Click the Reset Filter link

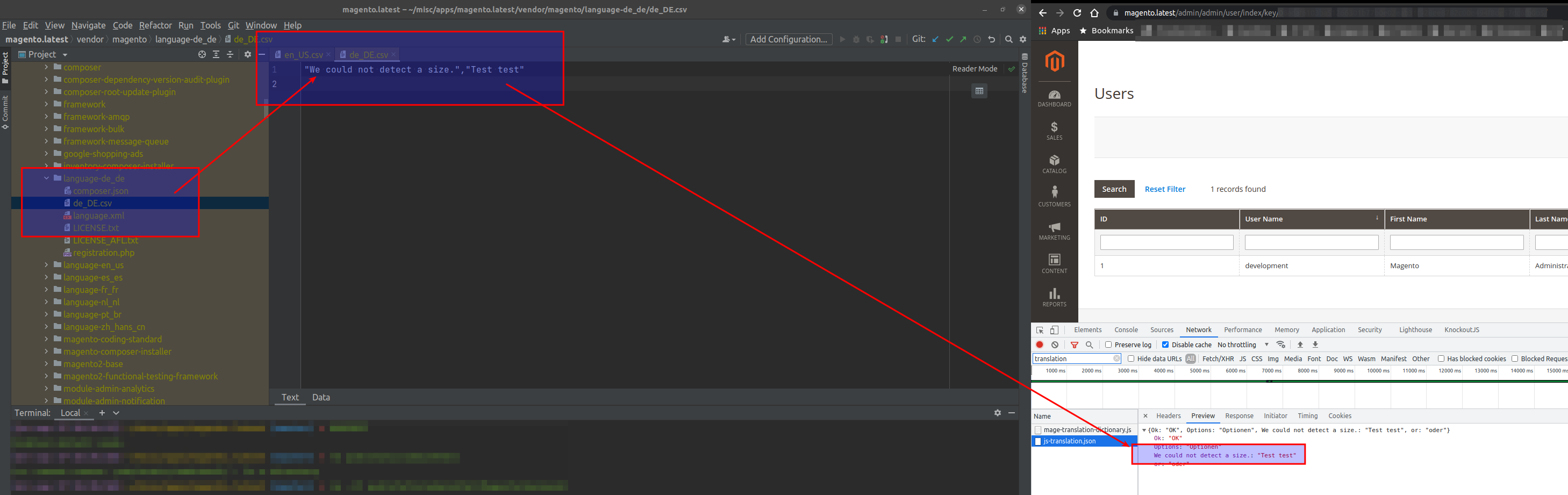[x=1164, y=189]
